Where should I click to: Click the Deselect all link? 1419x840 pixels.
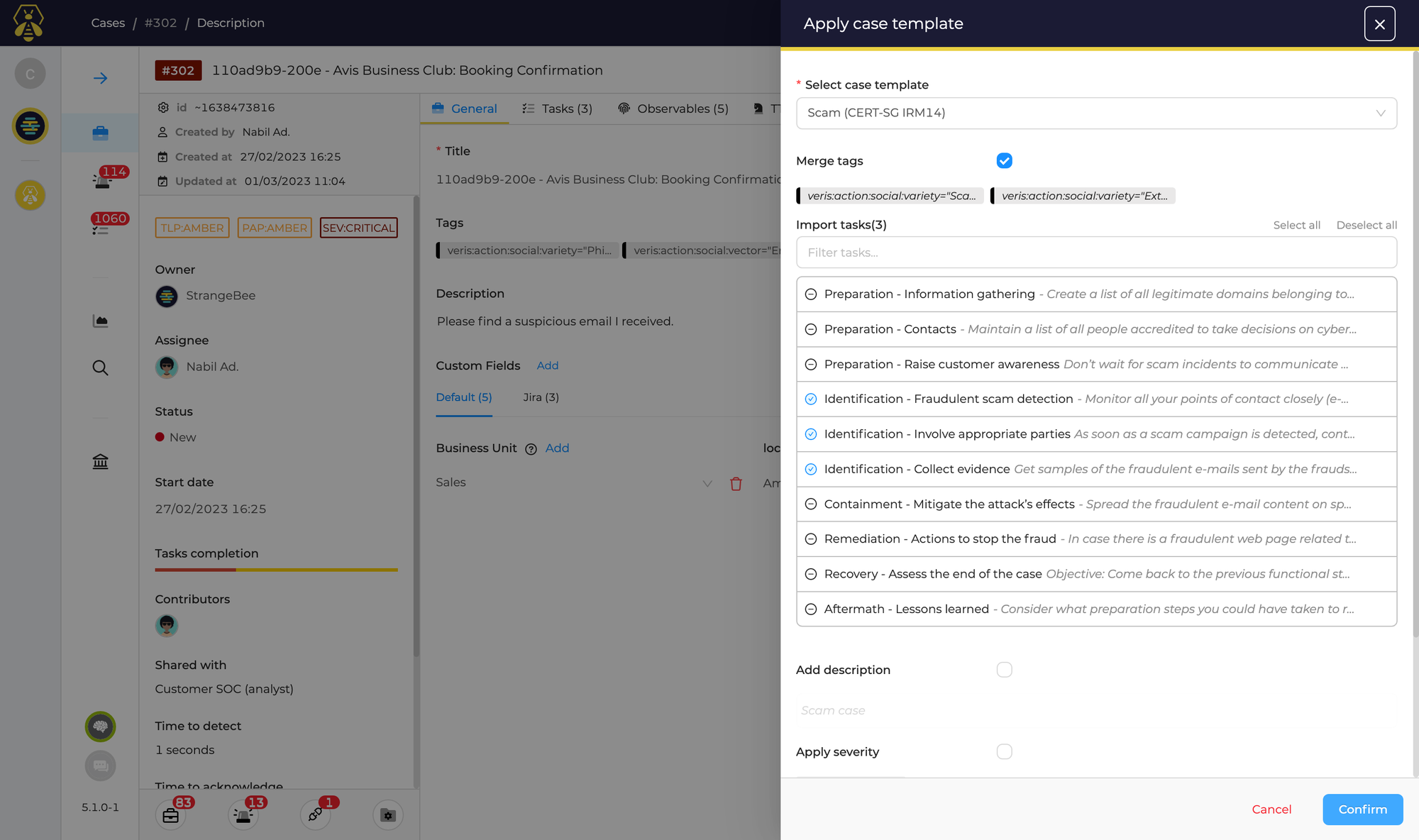1366,225
